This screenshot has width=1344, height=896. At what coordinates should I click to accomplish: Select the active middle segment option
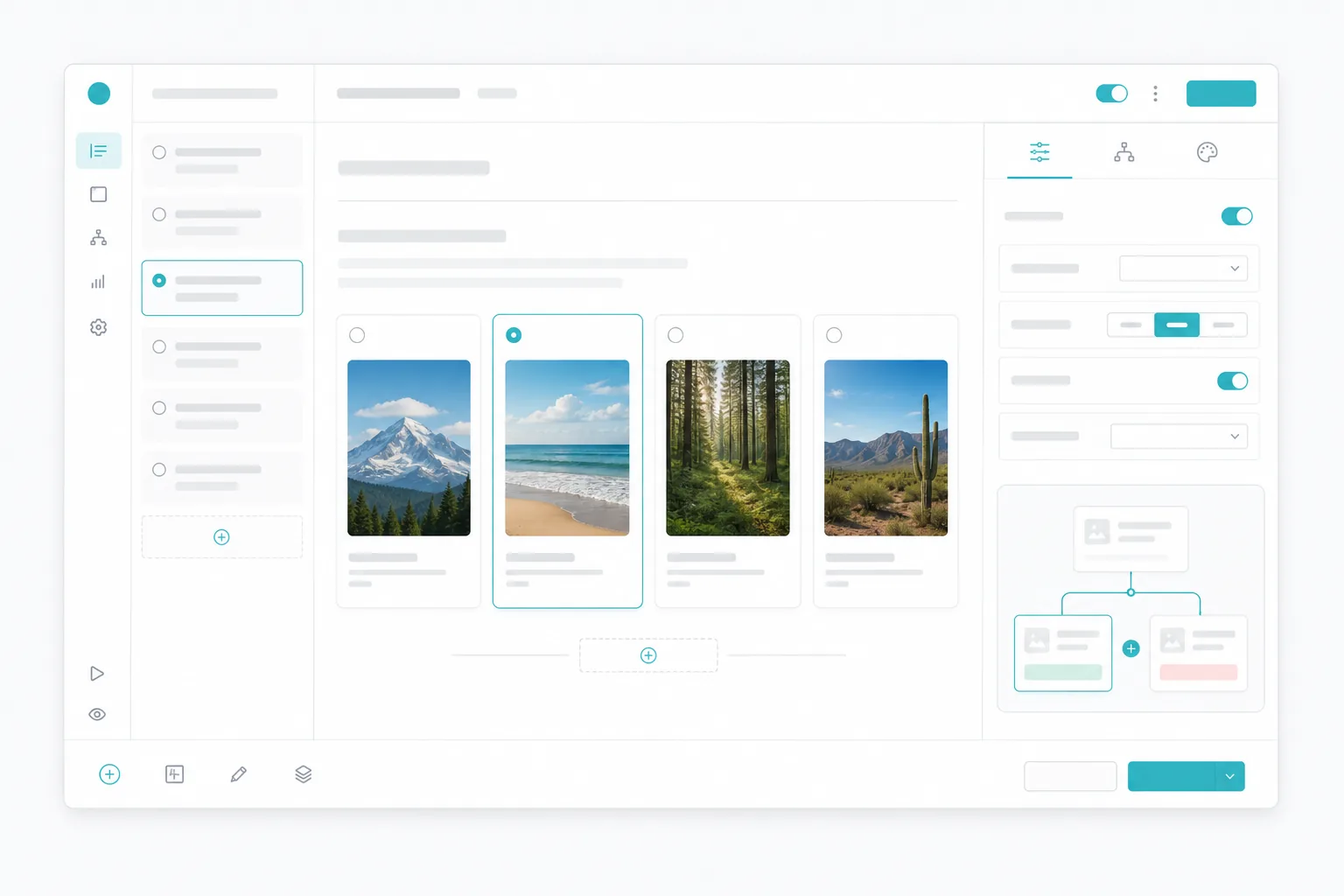point(1177,325)
